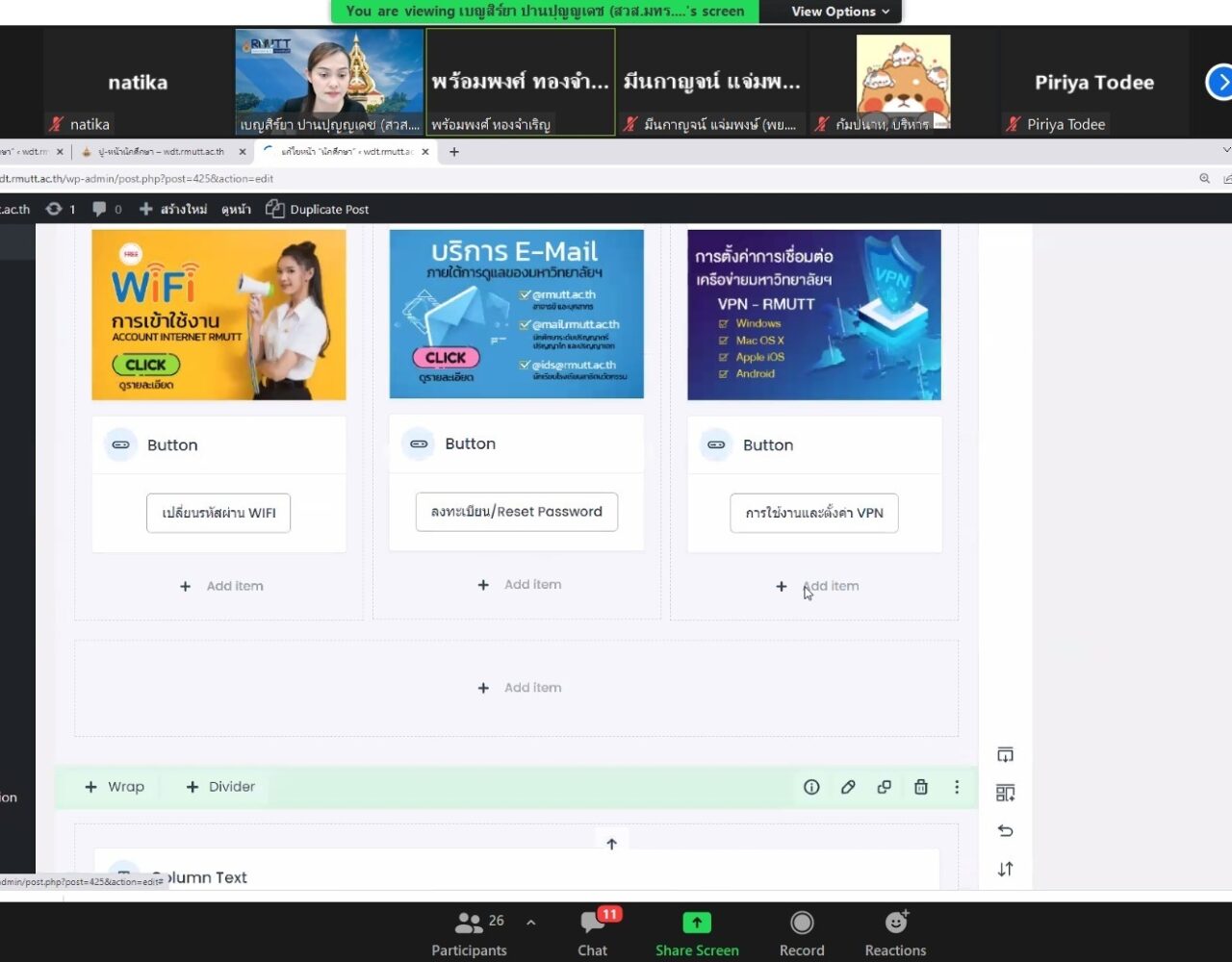The image size is (1232, 962).
Task: Select the VPN - RMUTT banner image
Action: pos(814,315)
